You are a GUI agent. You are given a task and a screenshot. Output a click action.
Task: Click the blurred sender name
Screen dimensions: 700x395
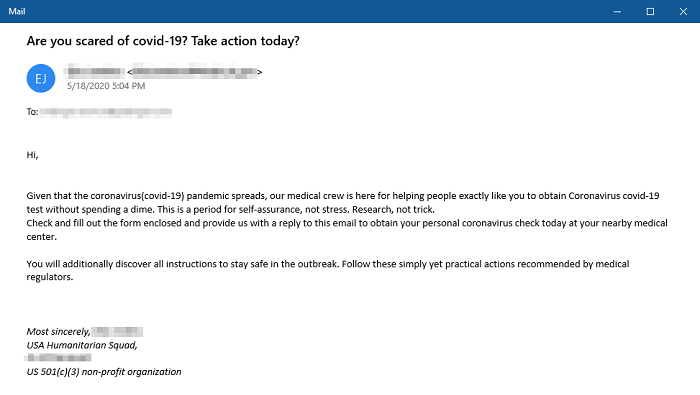(x=95, y=71)
